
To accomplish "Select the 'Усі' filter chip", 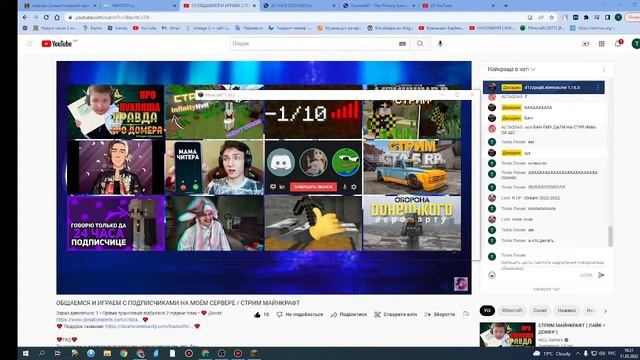I will point(487,311).
